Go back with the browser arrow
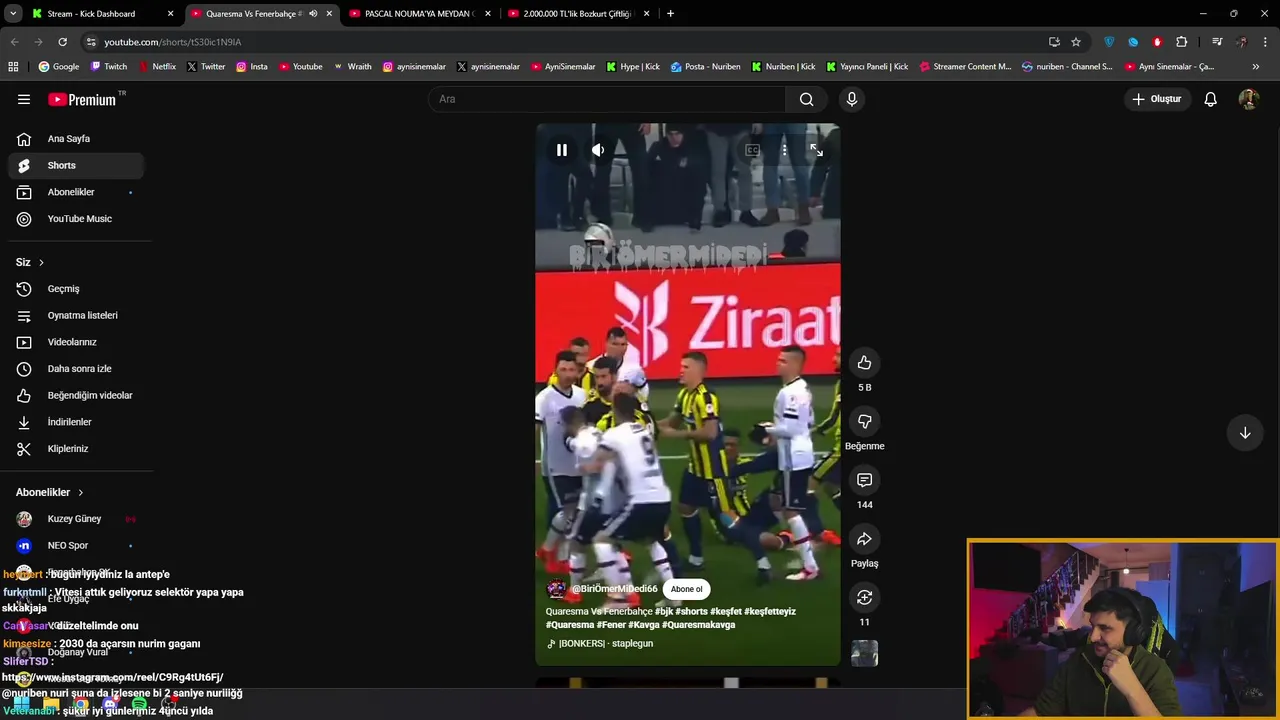 [14, 42]
